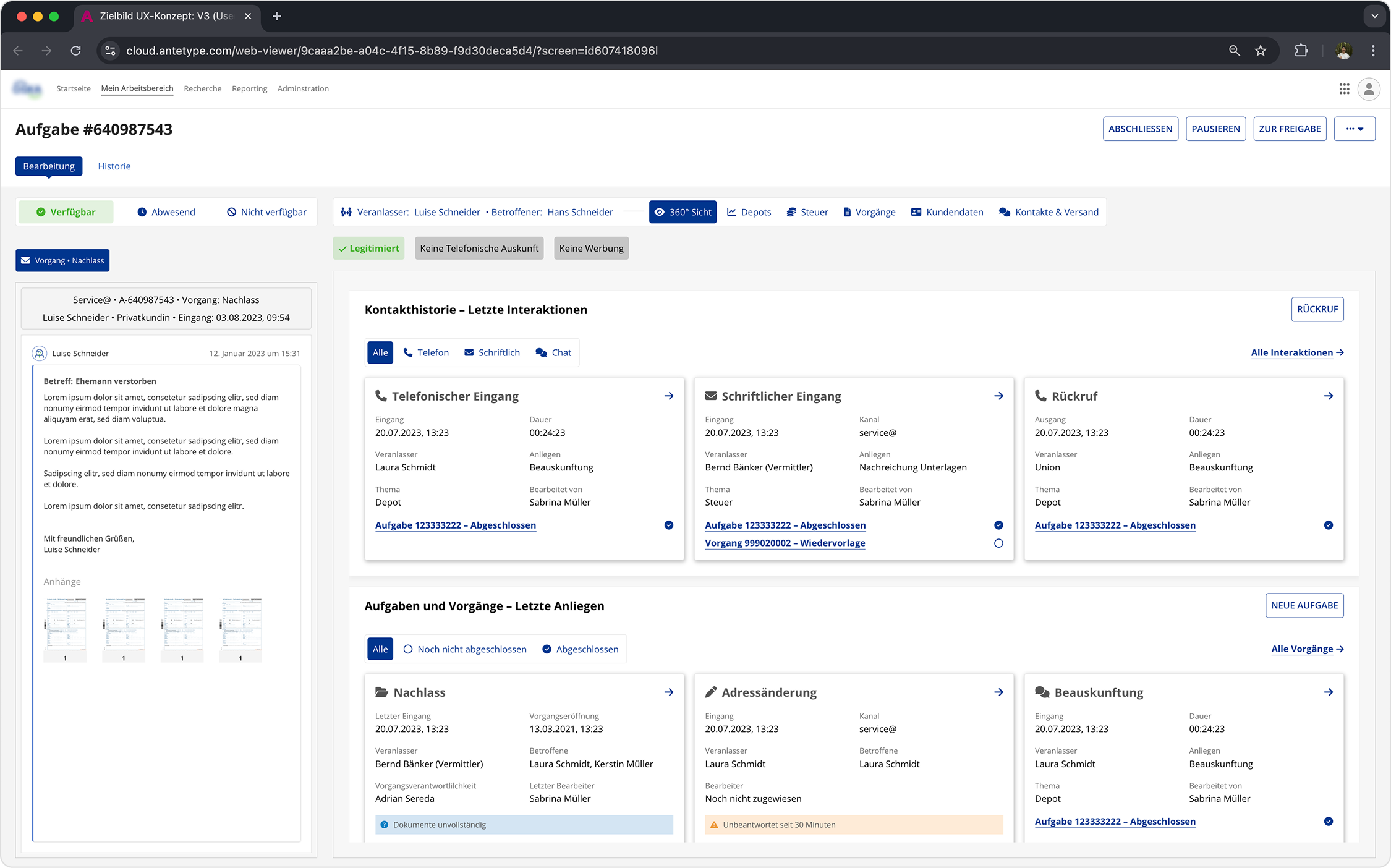Click the Legitimiert status tag
Viewport: 1391px width, 868px height.
pyautogui.click(x=368, y=248)
